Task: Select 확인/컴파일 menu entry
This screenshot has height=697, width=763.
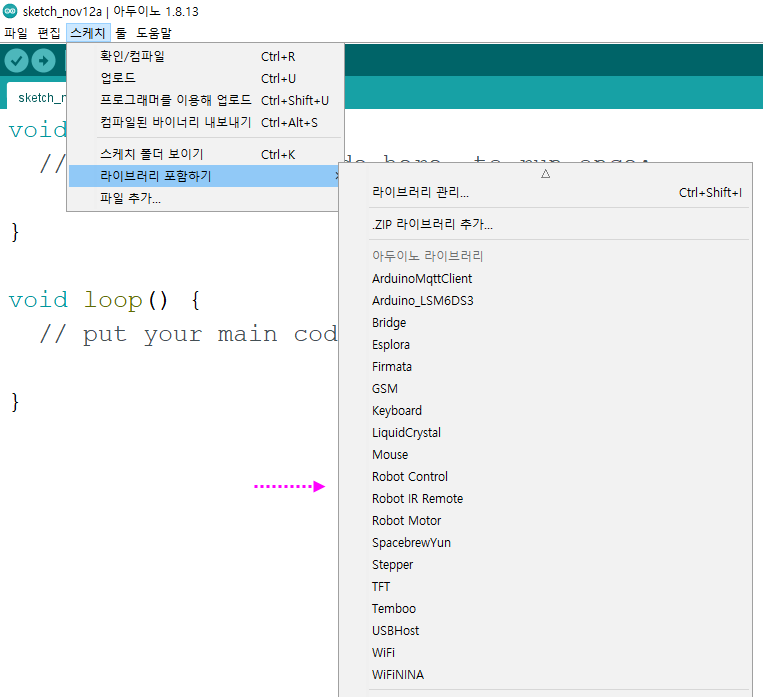Action: tap(205, 56)
